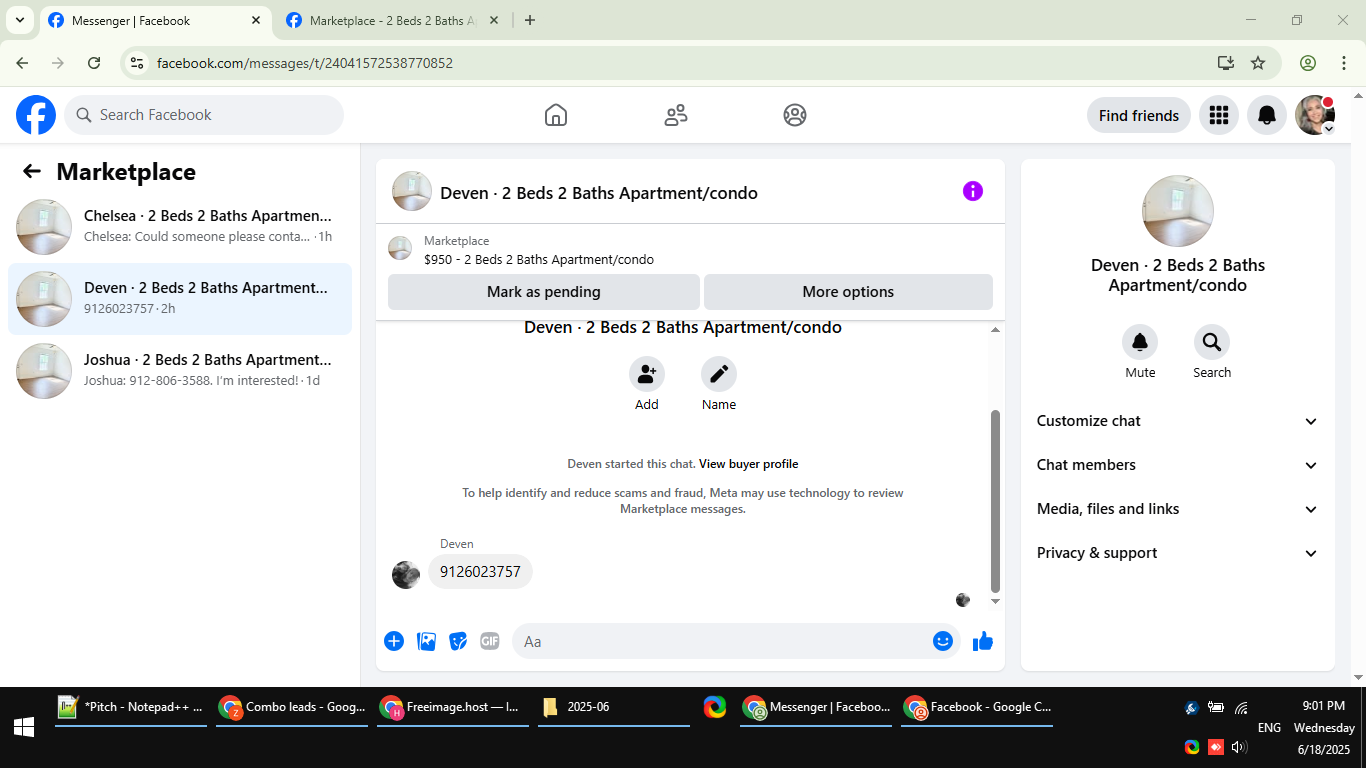Click the Mark as pending button
The height and width of the screenshot is (768, 1366).
[544, 292]
